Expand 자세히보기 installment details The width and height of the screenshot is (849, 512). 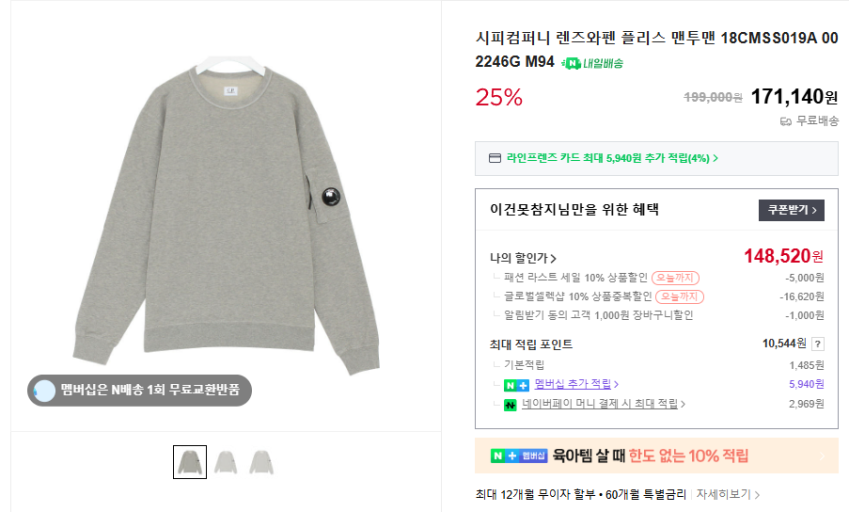728,494
